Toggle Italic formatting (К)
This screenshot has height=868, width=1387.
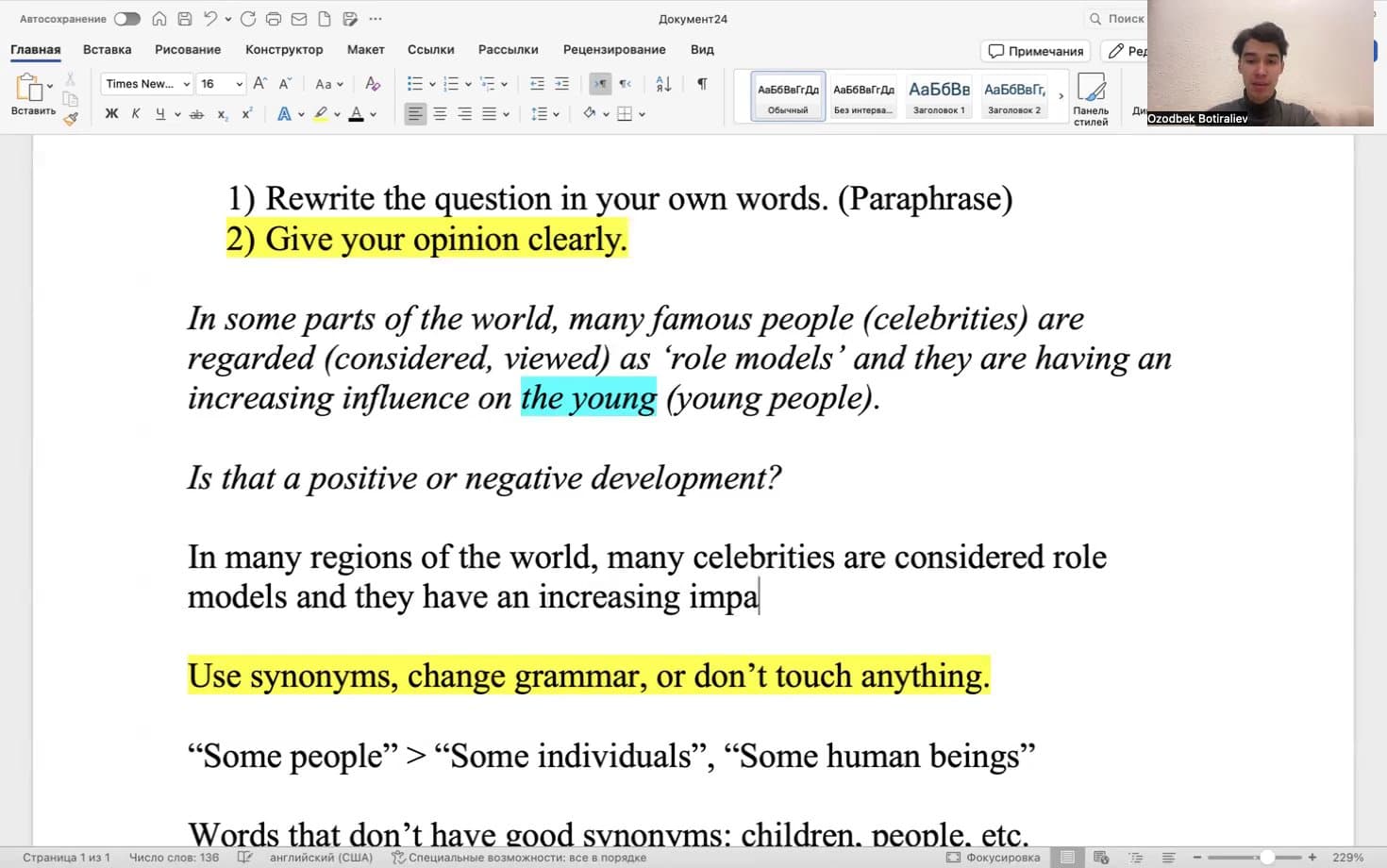pos(136,114)
